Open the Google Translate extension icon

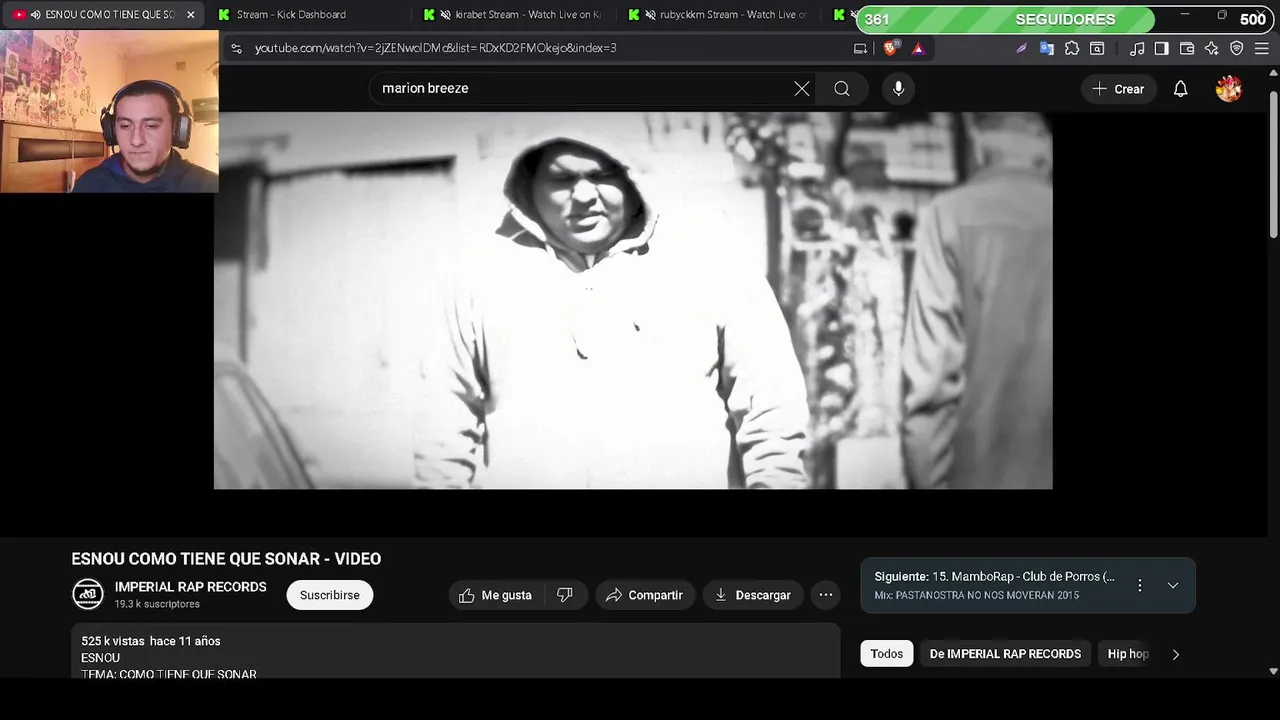point(1047,48)
